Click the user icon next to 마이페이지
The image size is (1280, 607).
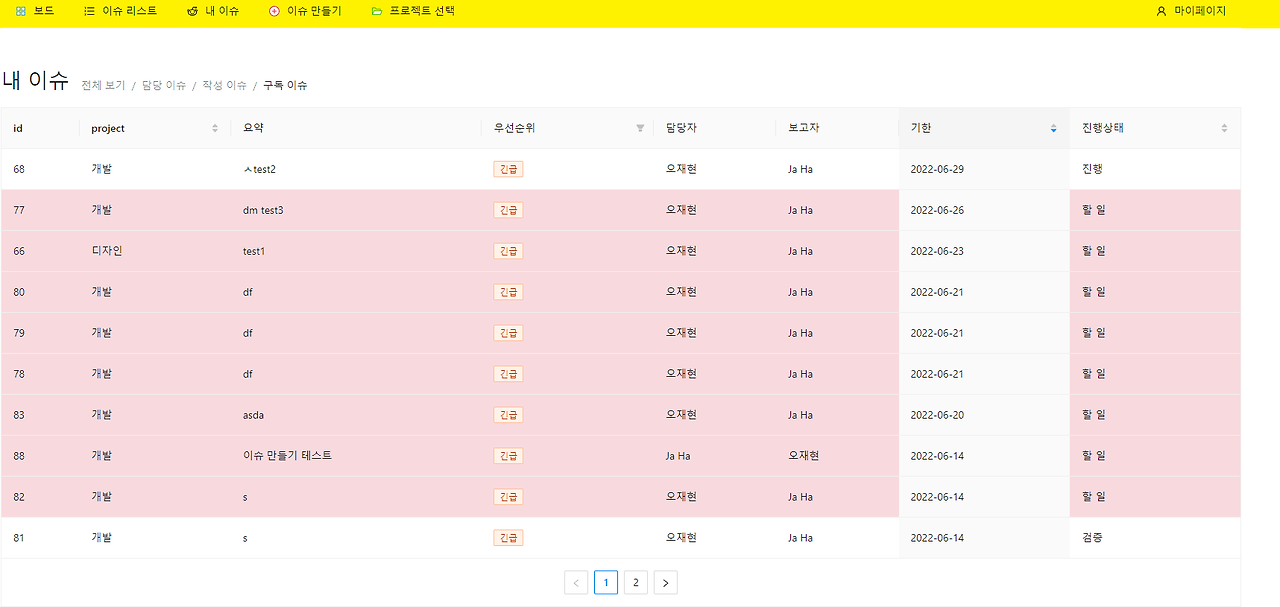tap(1160, 12)
